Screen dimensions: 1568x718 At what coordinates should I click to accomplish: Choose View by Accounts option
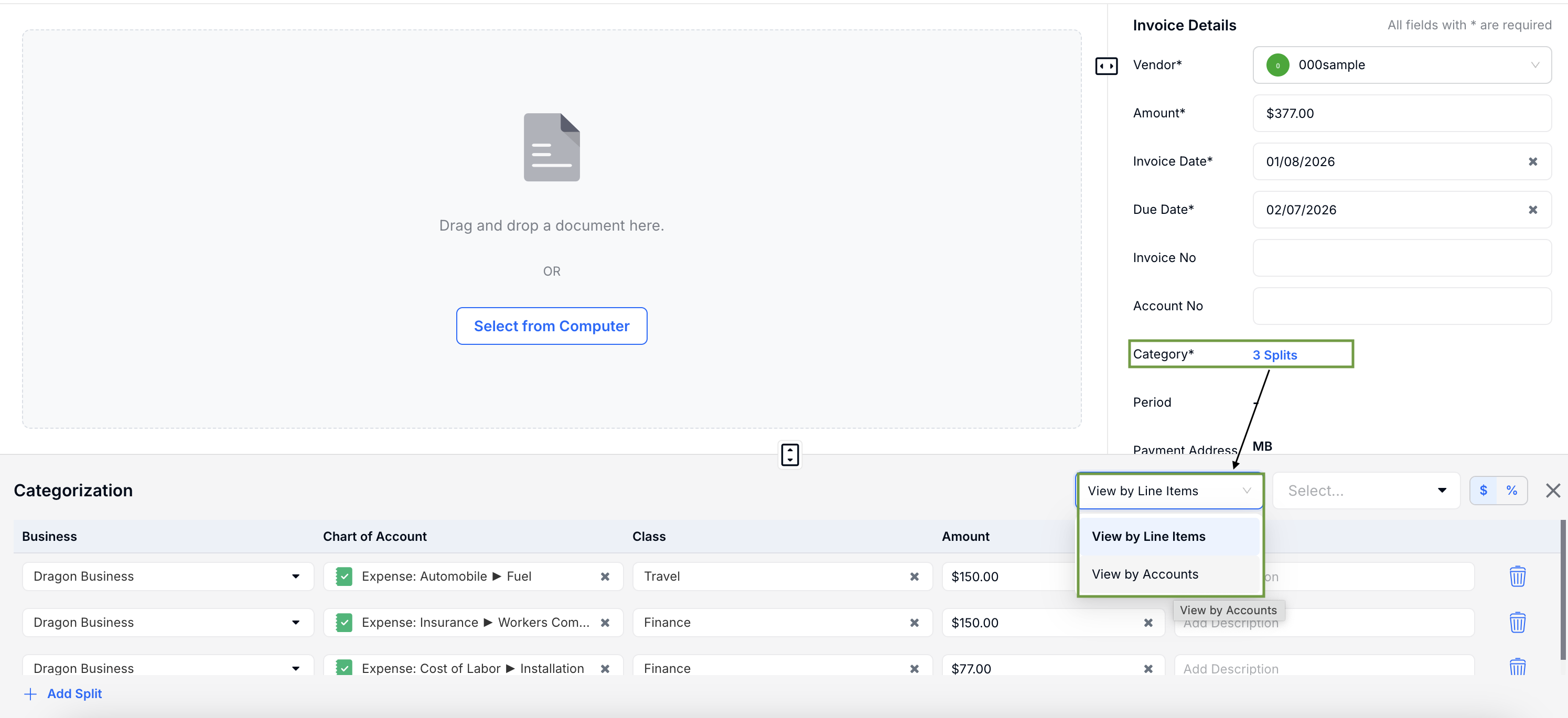click(1144, 574)
